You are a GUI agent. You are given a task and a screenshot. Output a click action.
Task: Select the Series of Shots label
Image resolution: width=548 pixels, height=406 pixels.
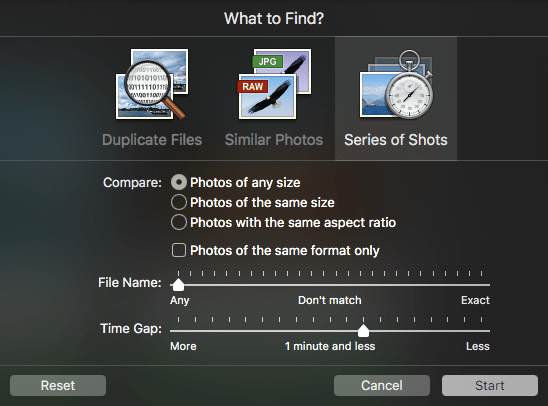click(x=396, y=140)
